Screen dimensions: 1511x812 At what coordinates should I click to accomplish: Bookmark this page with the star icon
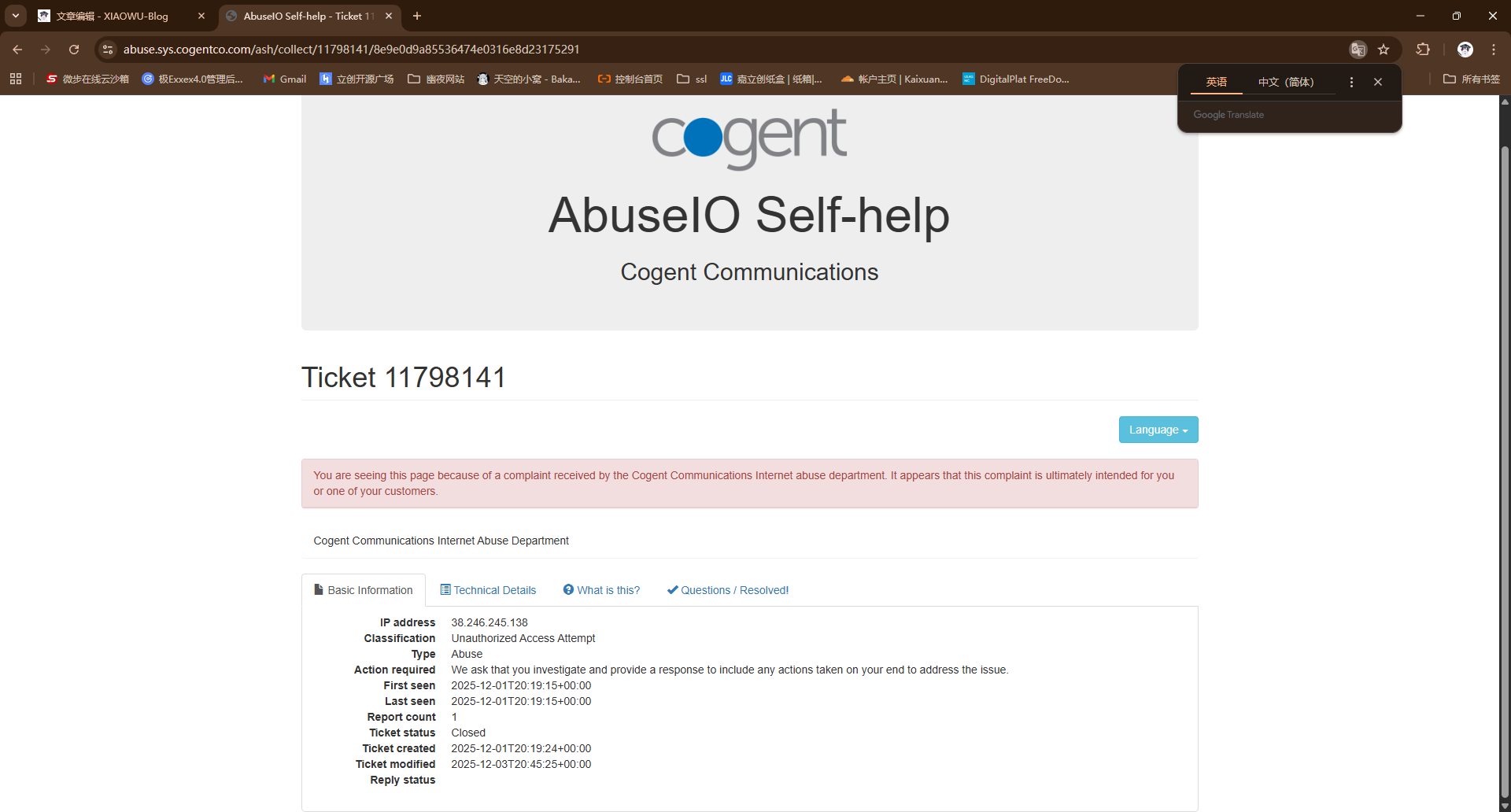point(1384,50)
